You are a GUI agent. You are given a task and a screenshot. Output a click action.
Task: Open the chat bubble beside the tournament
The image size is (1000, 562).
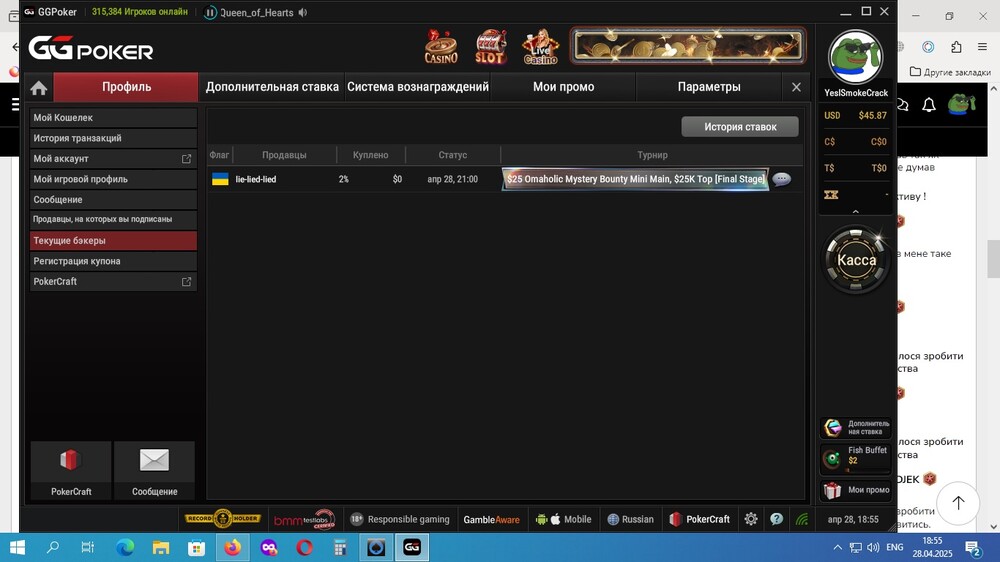pos(781,179)
